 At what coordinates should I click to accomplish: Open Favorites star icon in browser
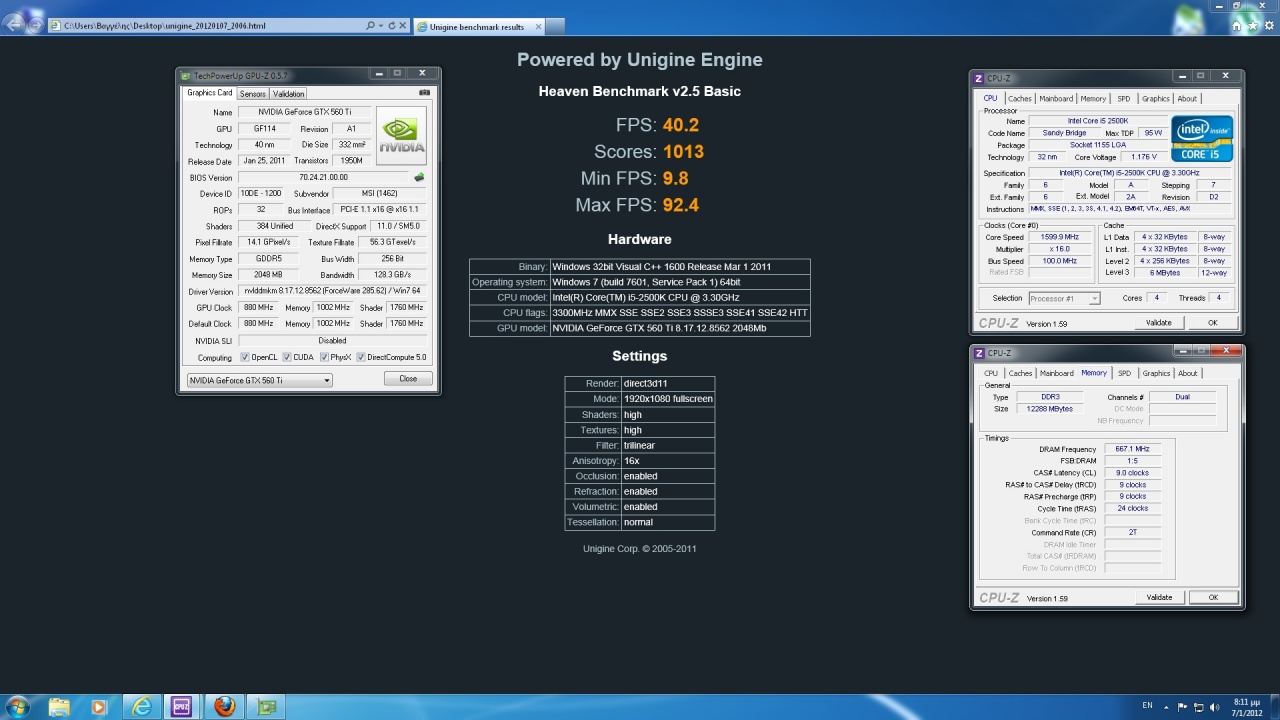tap(1253, 26)
